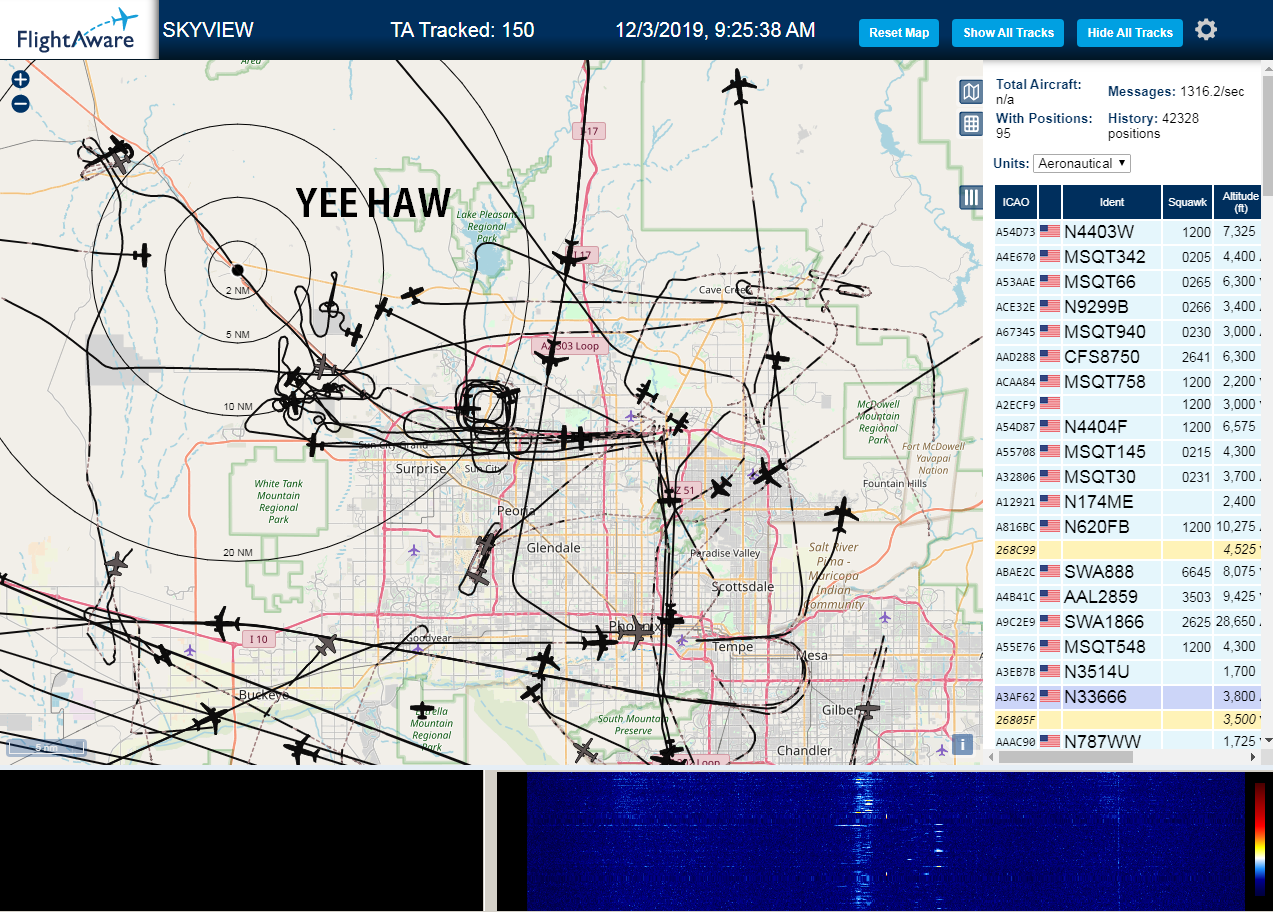Sort table by Ident column header
Viewport: 1273px width, 913px height.
pyautogui.click(x=1112, y=202)
